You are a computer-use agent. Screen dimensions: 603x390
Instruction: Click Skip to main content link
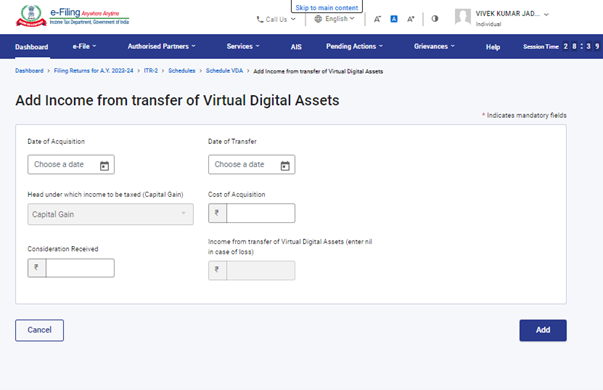[326, 7]
